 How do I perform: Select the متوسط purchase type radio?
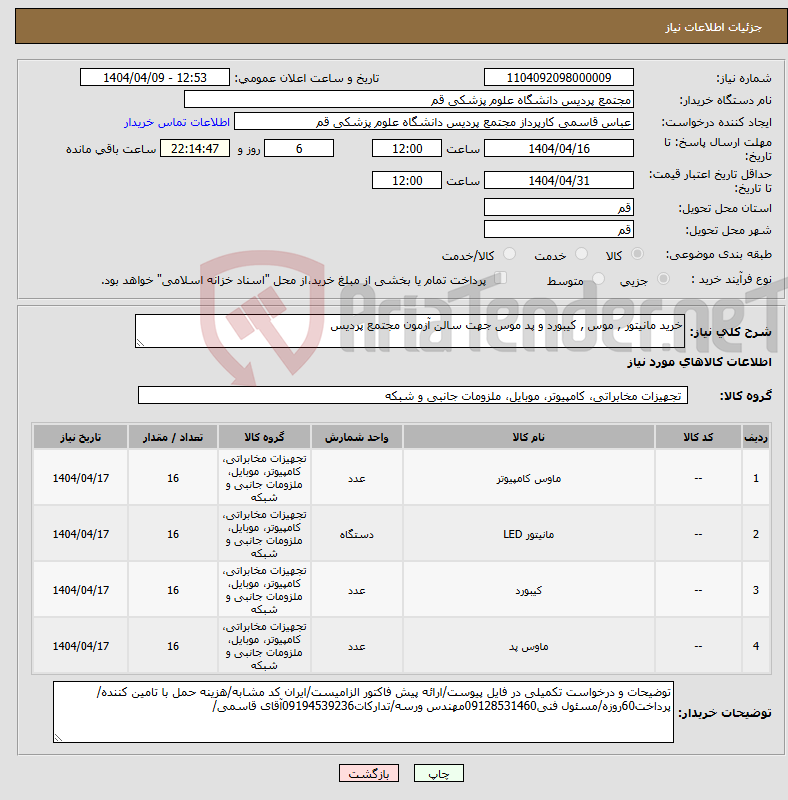point(598,279)
